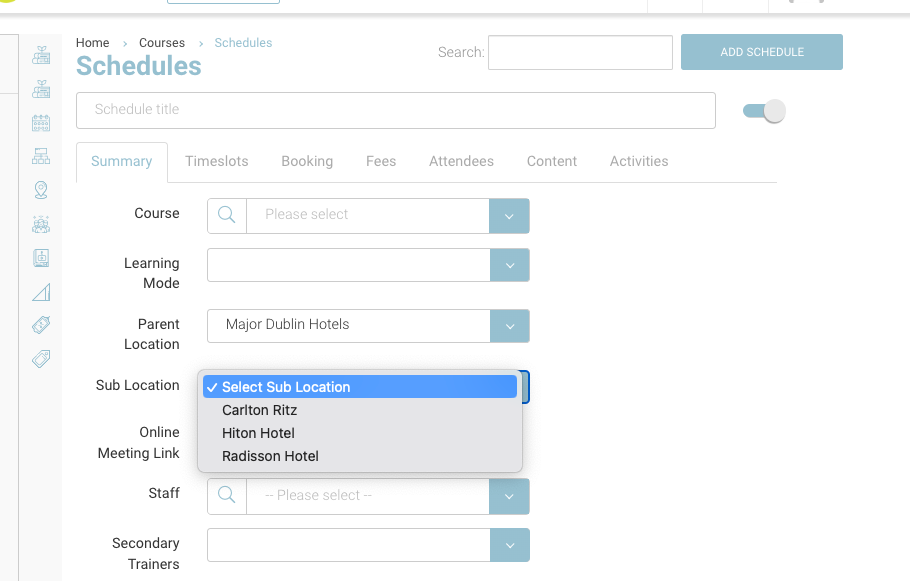The image size is (910, 581).
Task: Click the hierarchy chart sidebar icon
Action: 41,156
